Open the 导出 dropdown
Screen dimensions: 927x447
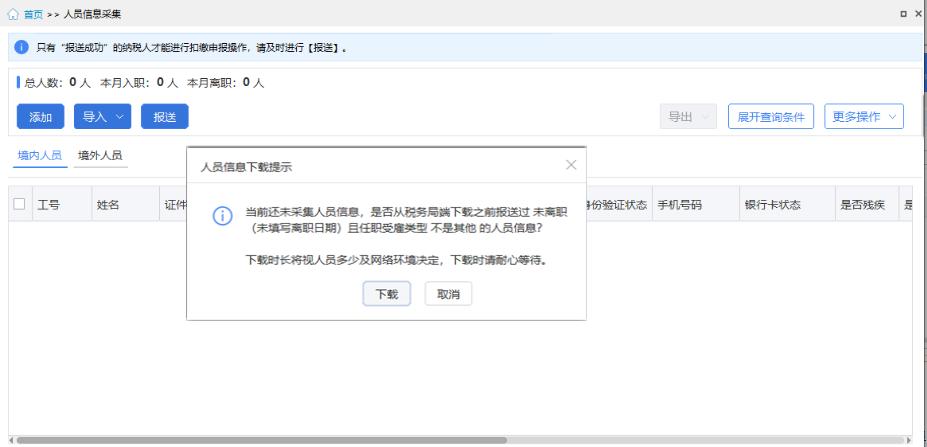coord(688,117)
